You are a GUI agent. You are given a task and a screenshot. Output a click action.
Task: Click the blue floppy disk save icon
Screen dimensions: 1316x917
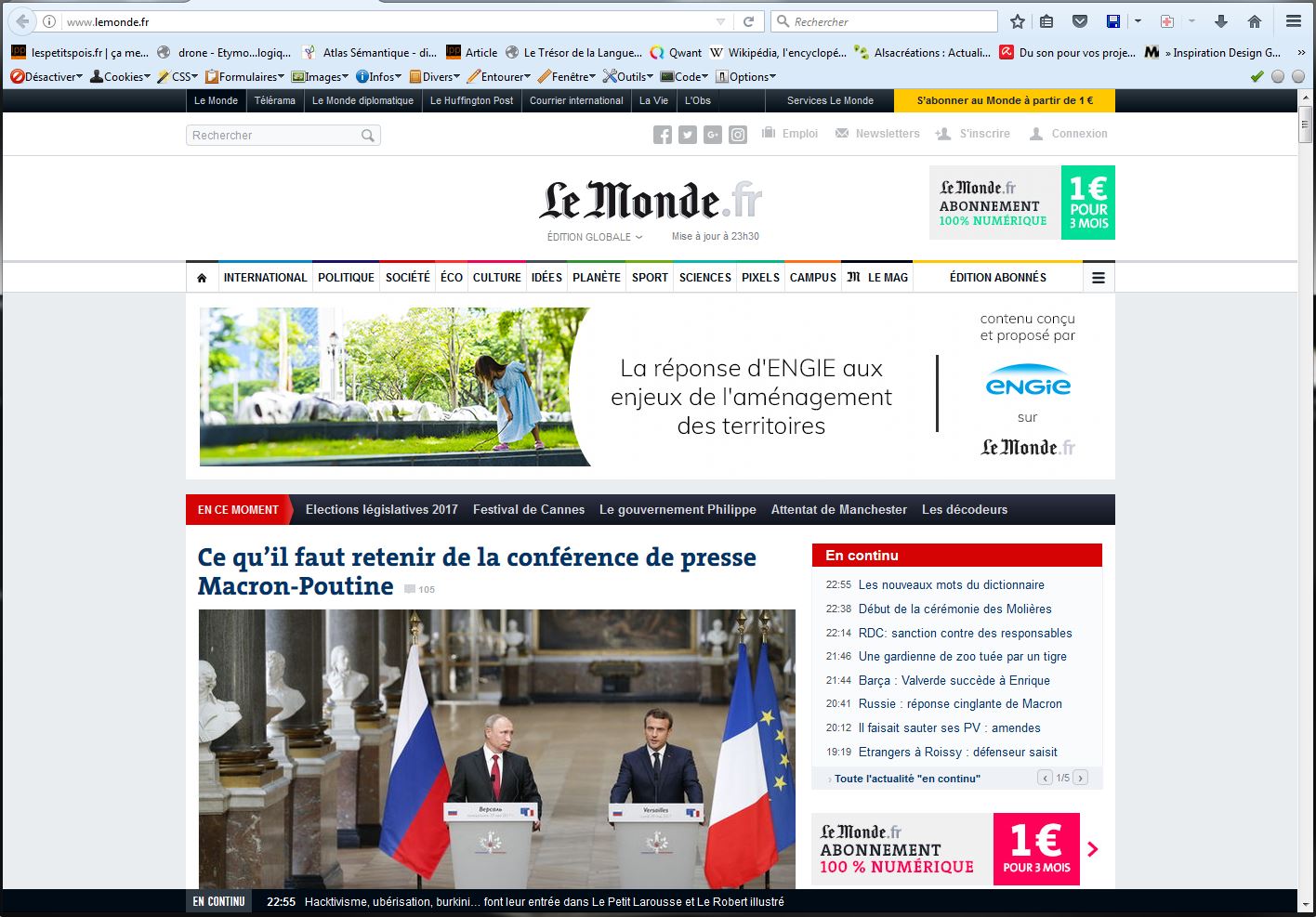click(1113, 21)
